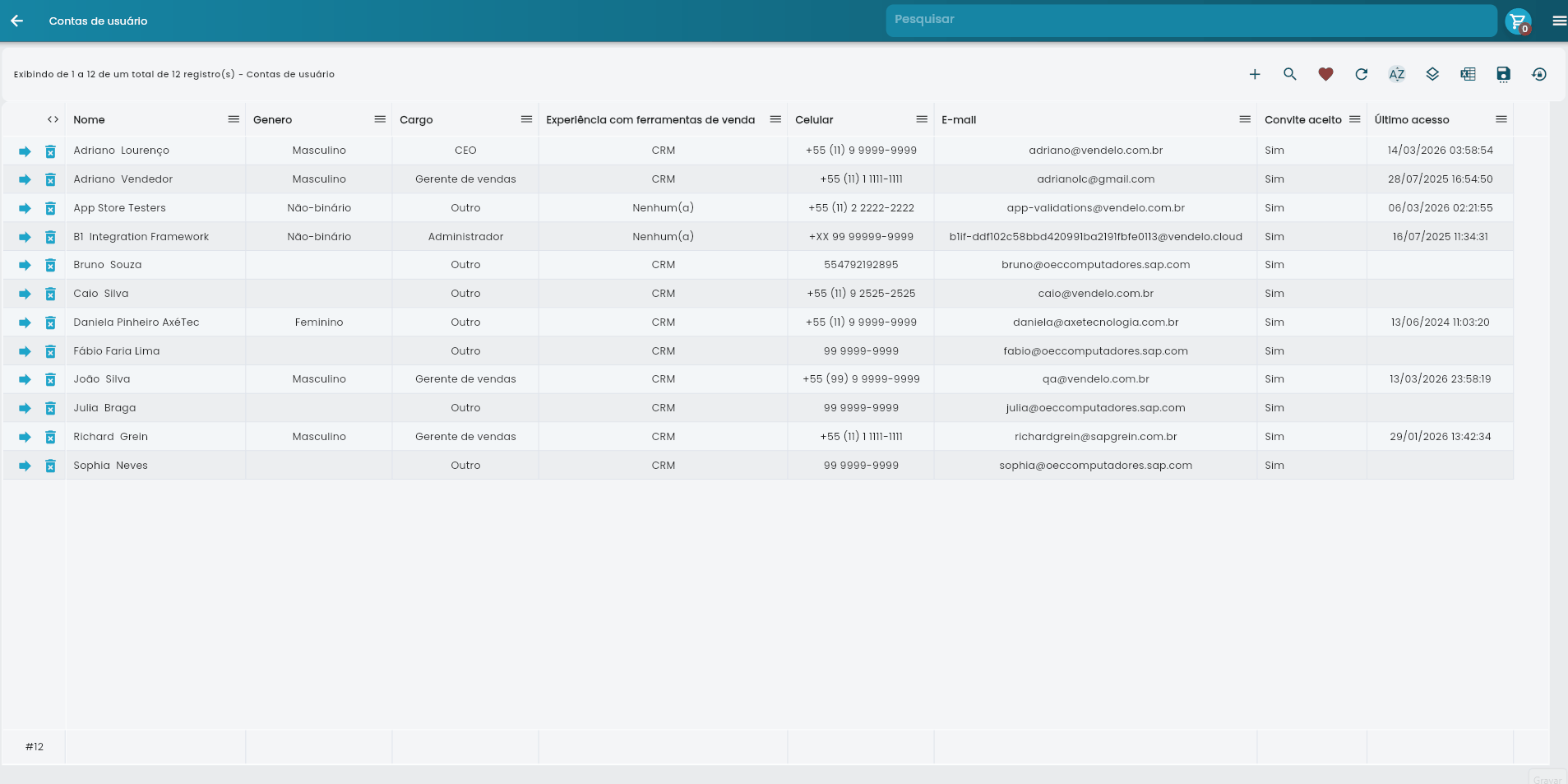Click the plus icon to add a user account
The width and height of the screenshot is (1568, 784).
pyautogui.click(x=1255, y=74)
